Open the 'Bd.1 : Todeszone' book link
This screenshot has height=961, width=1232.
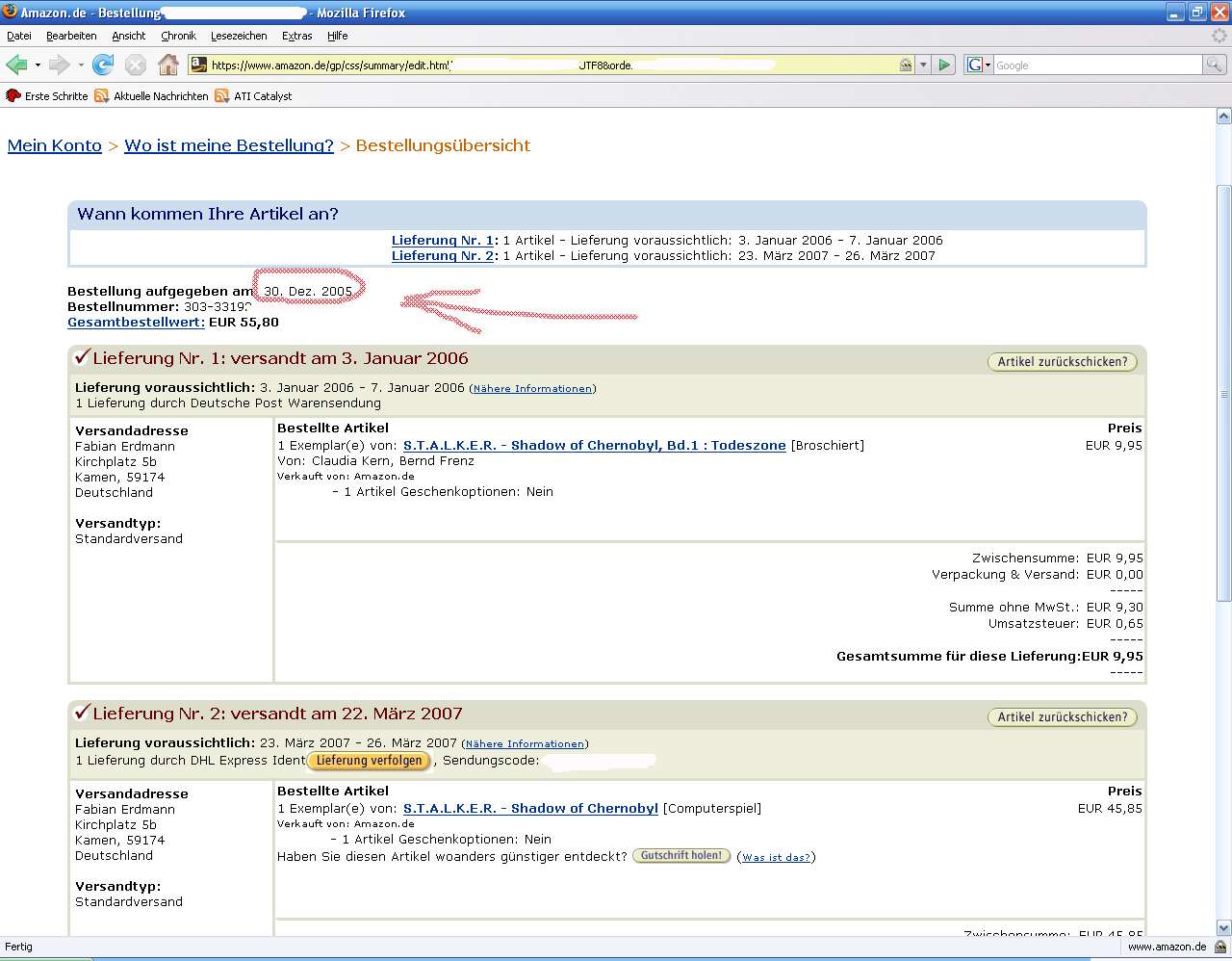pyautogui.click(x=595, y=446)
